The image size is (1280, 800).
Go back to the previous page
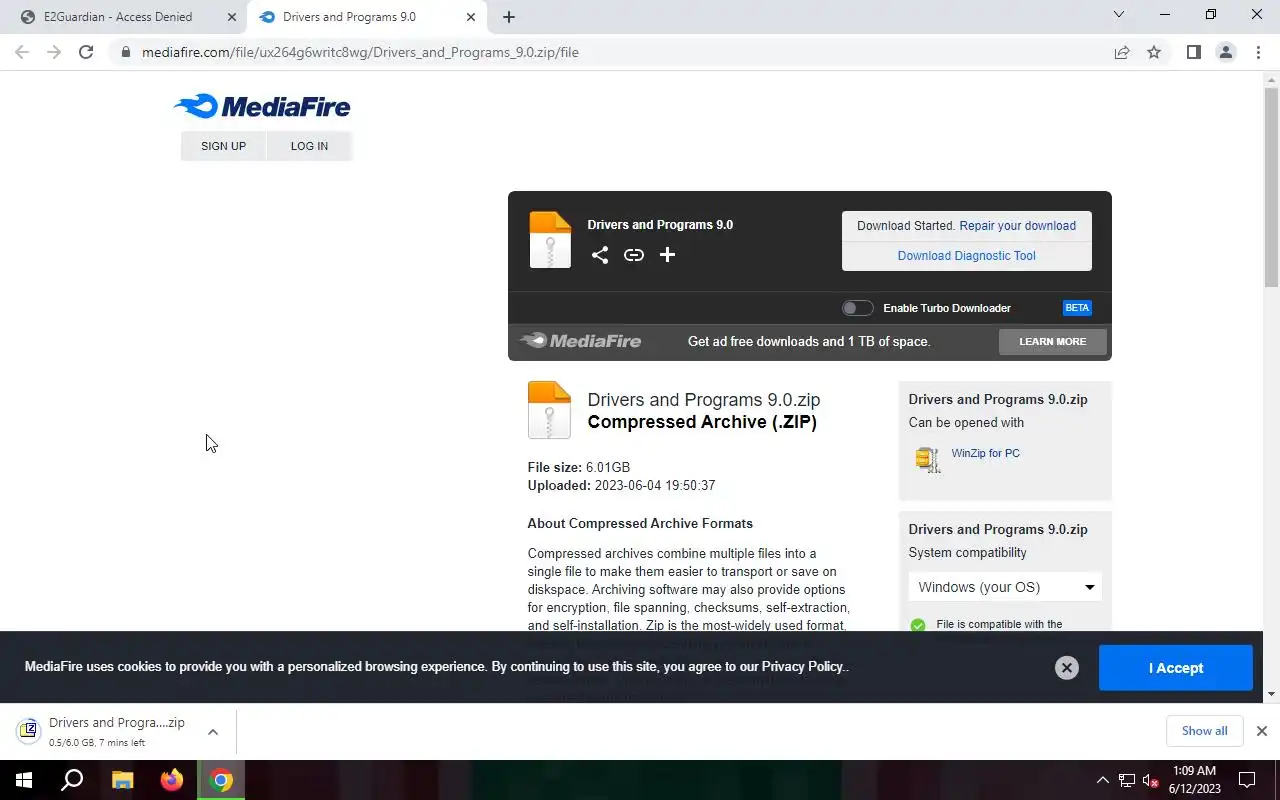(22, 52)
